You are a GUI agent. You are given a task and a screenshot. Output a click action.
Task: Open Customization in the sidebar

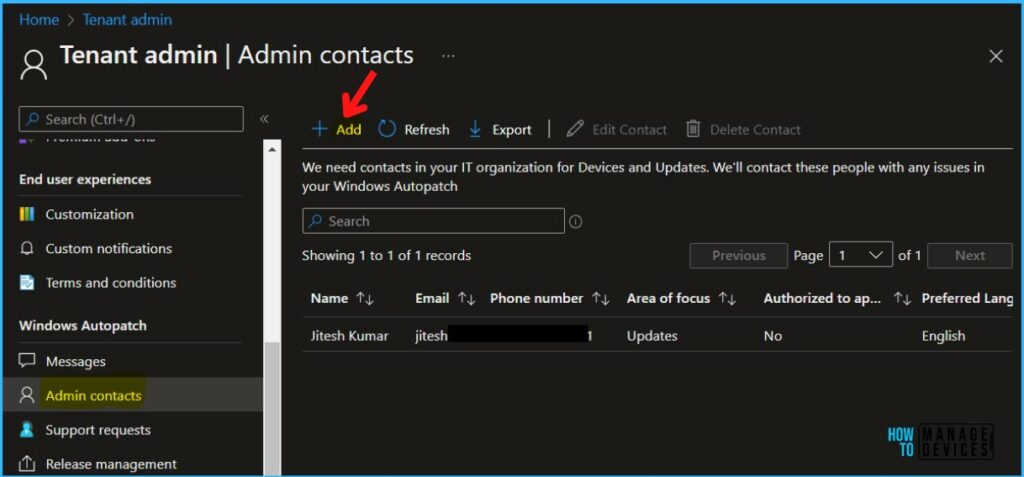tap(89, 214)
